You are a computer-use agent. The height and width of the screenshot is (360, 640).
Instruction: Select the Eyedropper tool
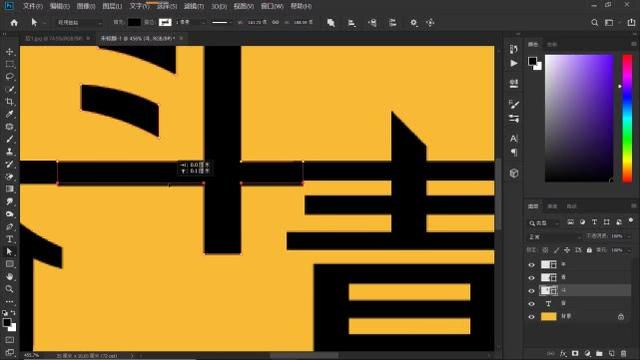coord(10,114)
